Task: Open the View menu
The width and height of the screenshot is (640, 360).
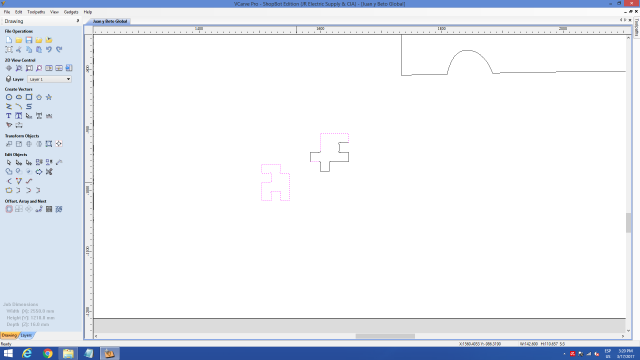Action: point(54,12)
